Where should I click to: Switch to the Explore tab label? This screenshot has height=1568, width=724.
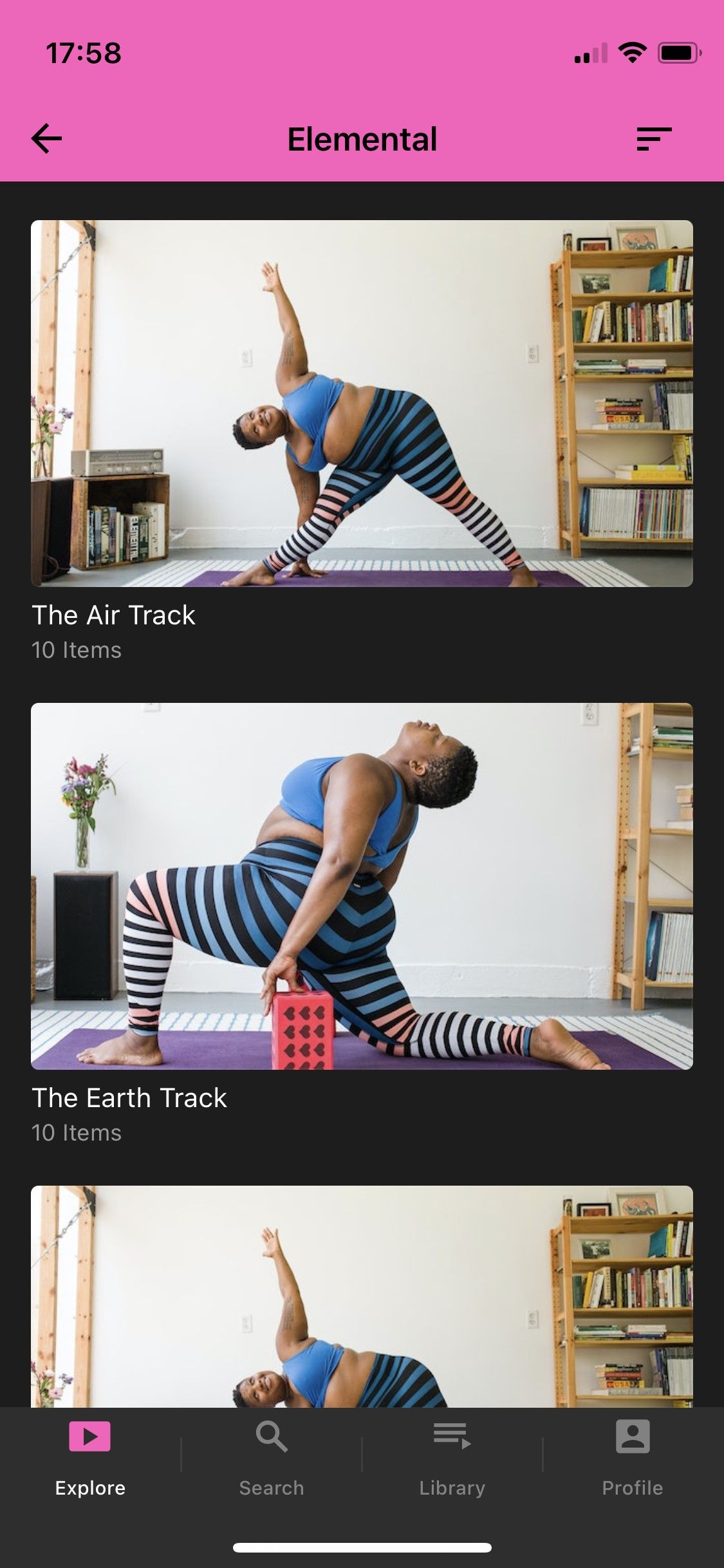(x=90, y=1488)
